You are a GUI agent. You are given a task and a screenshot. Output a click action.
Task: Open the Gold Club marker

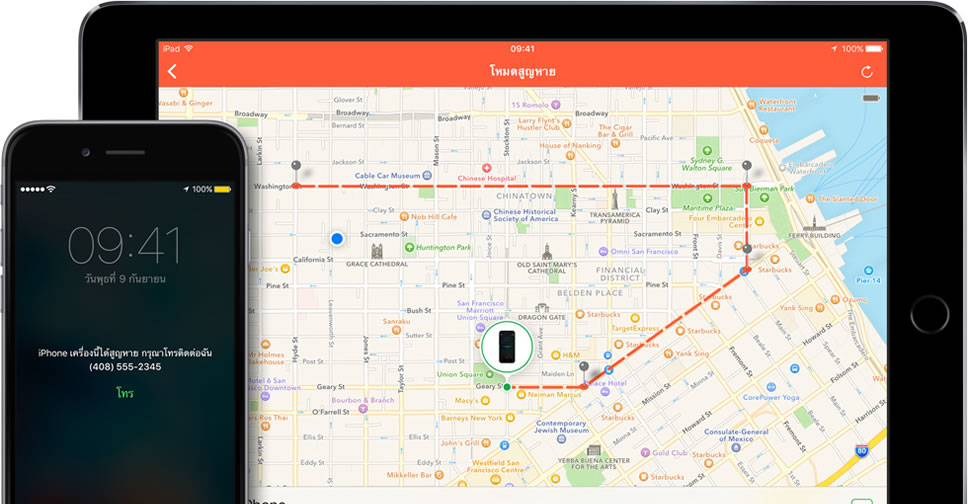tap(645, 453)
